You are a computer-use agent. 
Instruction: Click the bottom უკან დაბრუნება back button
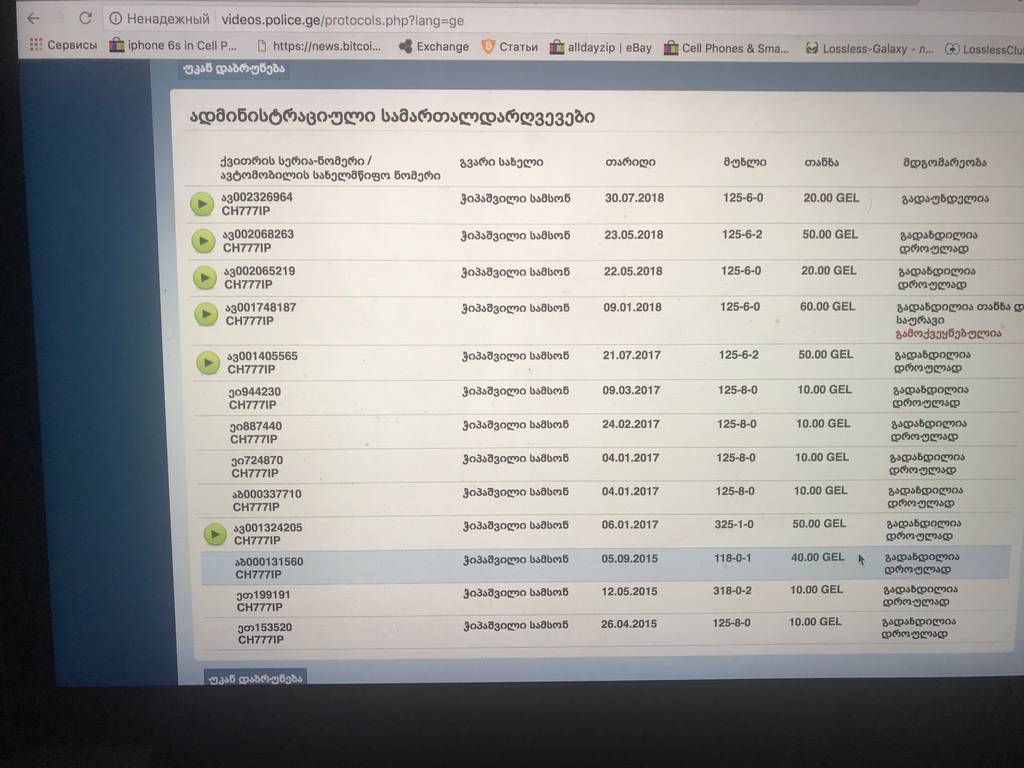pos(255,678)
